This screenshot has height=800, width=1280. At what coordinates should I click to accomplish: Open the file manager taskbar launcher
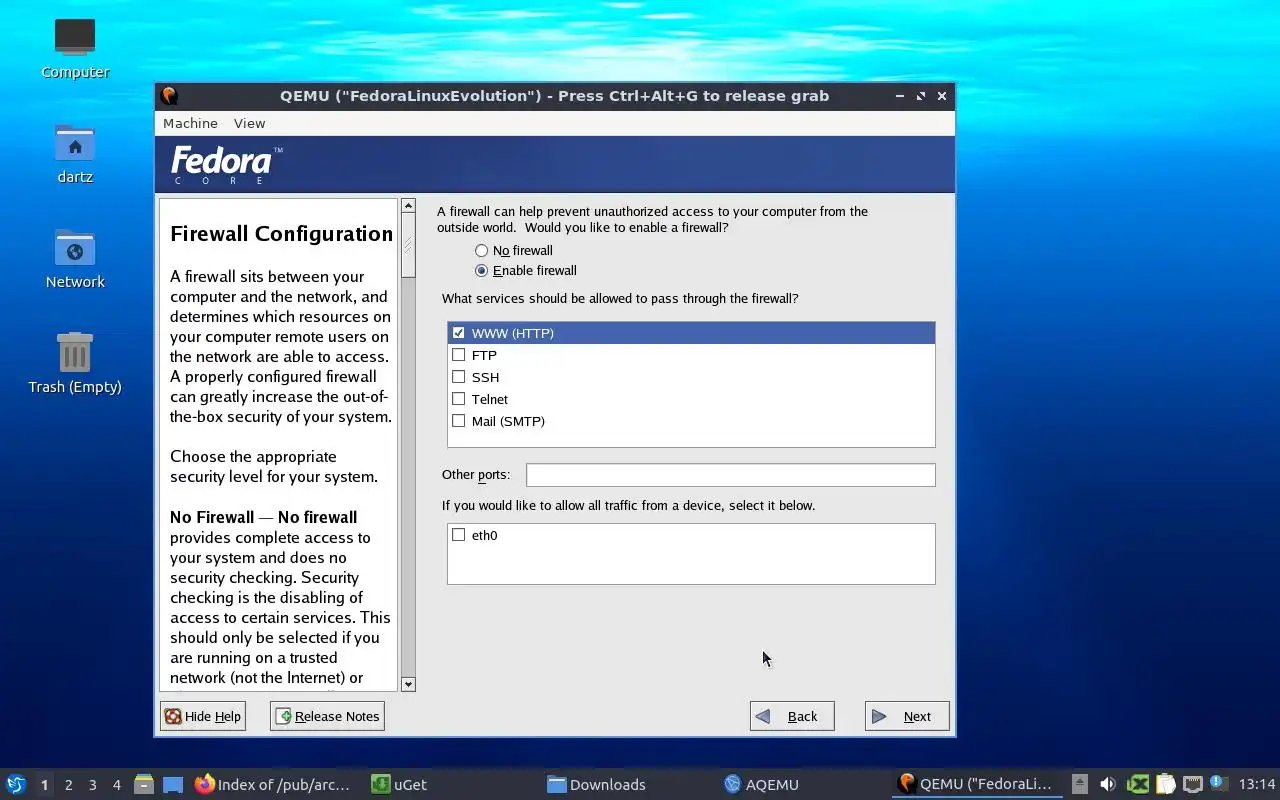click(144, 784)
